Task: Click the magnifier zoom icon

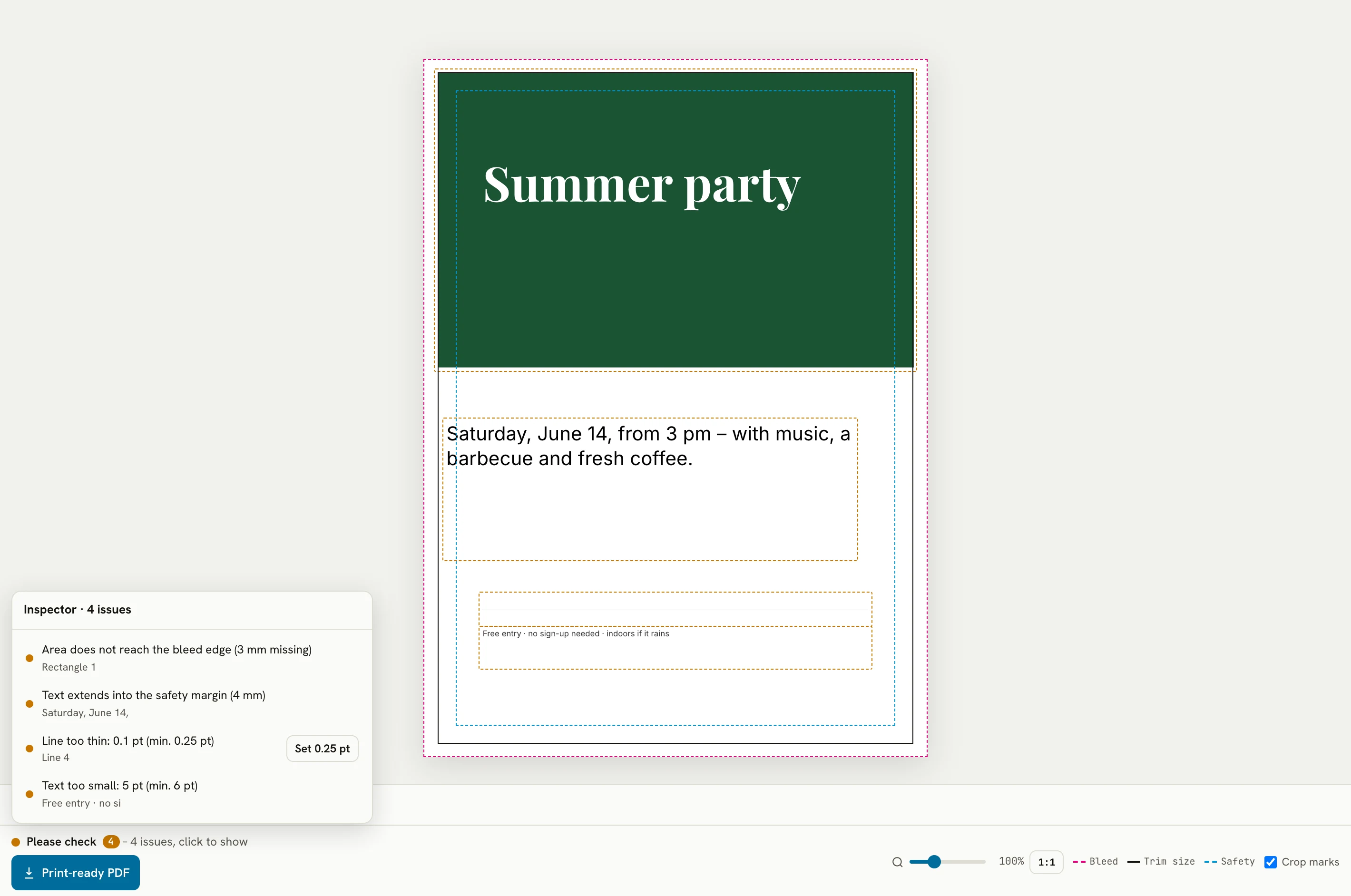Action: coord(897,862)
